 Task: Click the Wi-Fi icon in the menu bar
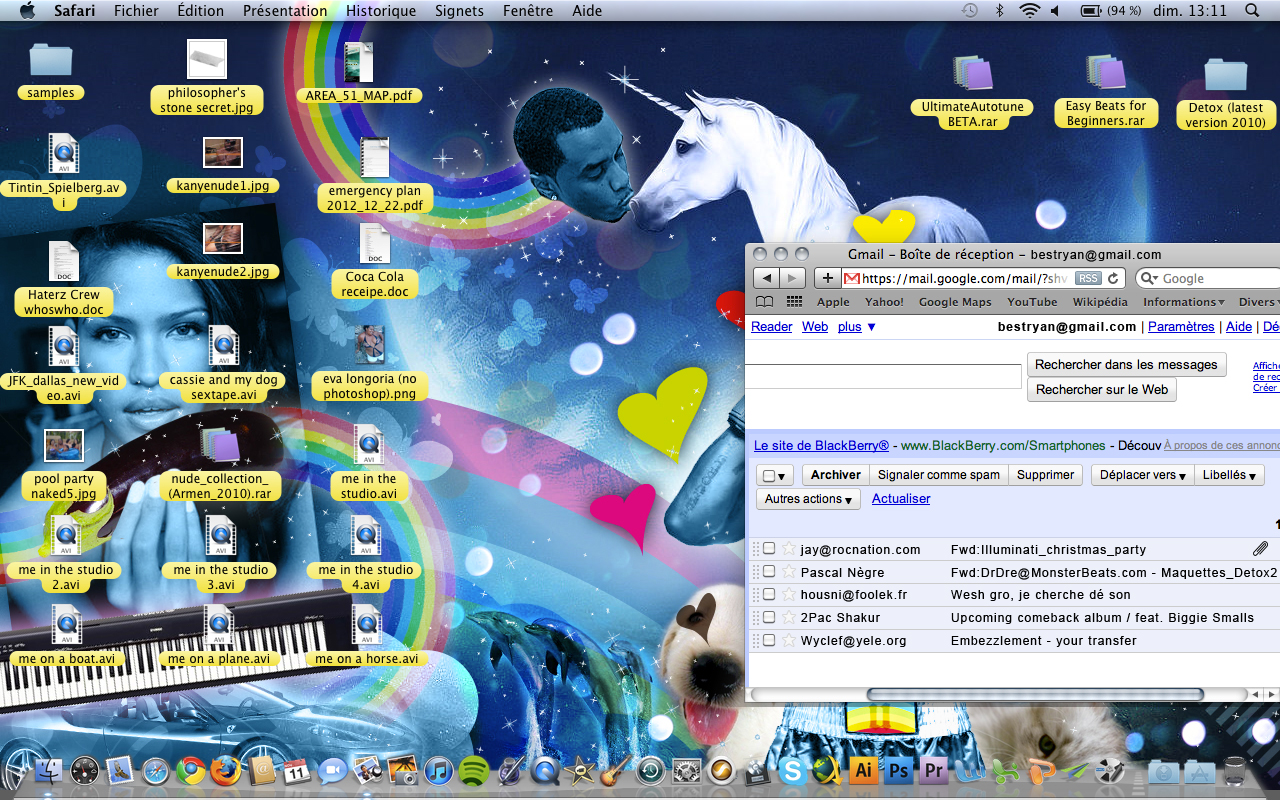click(1029, 11)
